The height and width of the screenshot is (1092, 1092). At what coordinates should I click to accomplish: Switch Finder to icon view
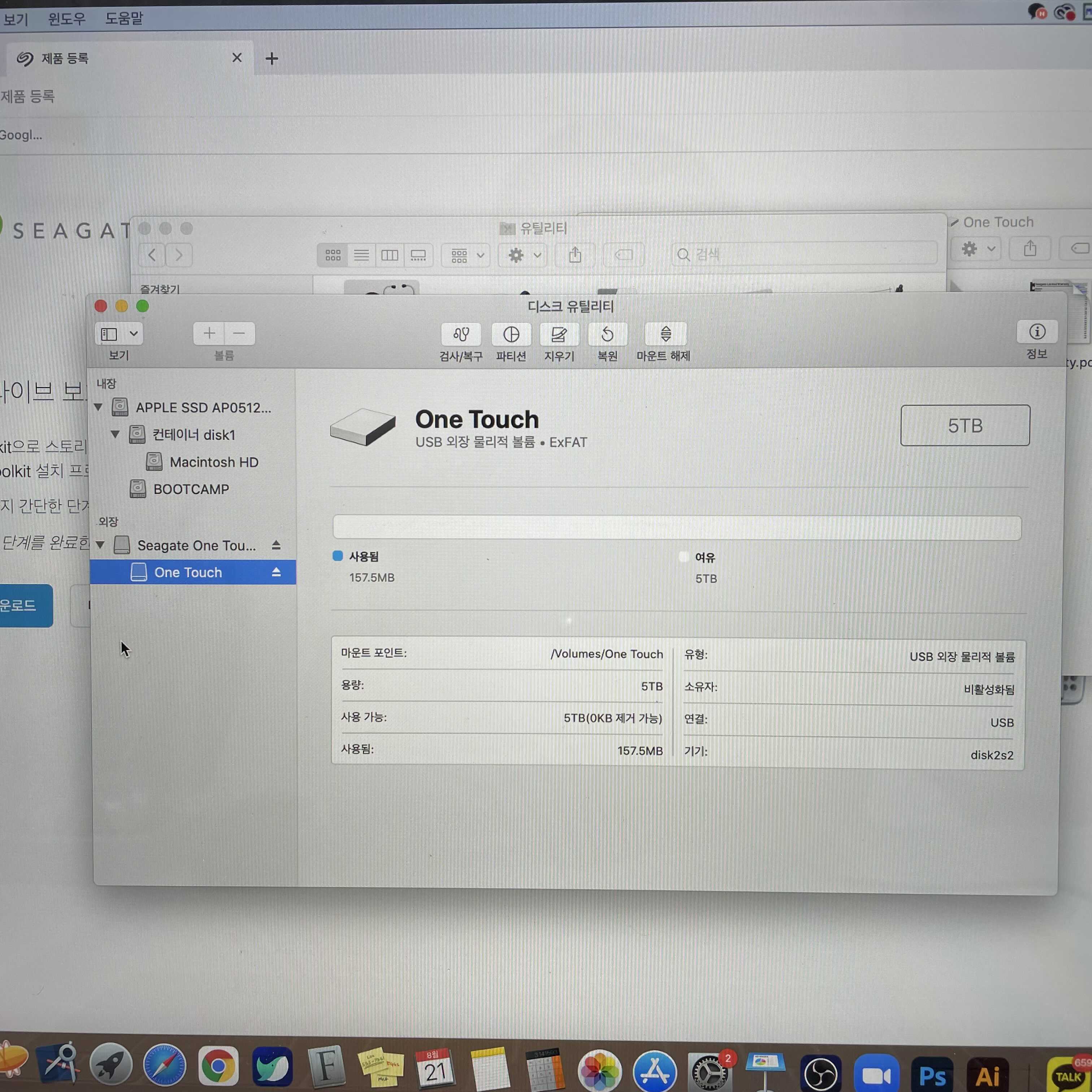(x=332, y=255)
